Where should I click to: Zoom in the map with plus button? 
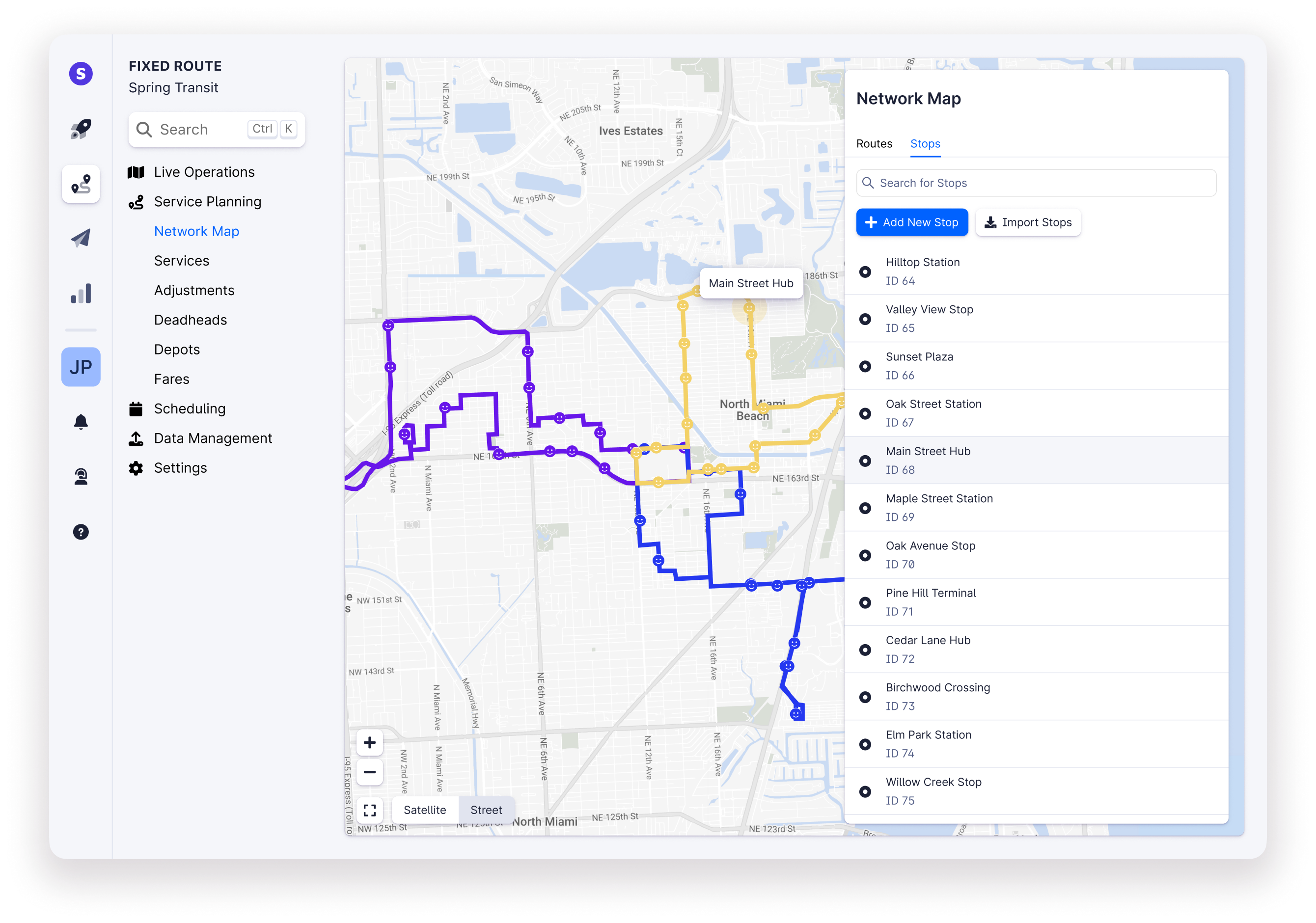tap(370, 742)
